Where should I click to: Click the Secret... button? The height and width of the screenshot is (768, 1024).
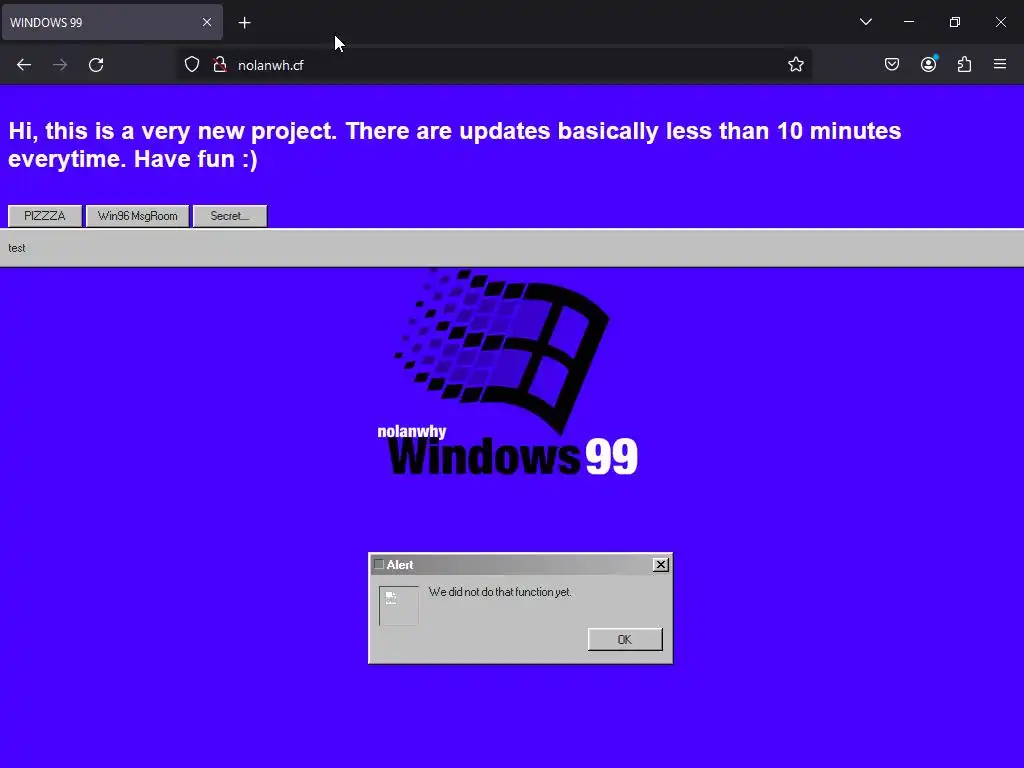pyautogui.click(x=230, y=216)
